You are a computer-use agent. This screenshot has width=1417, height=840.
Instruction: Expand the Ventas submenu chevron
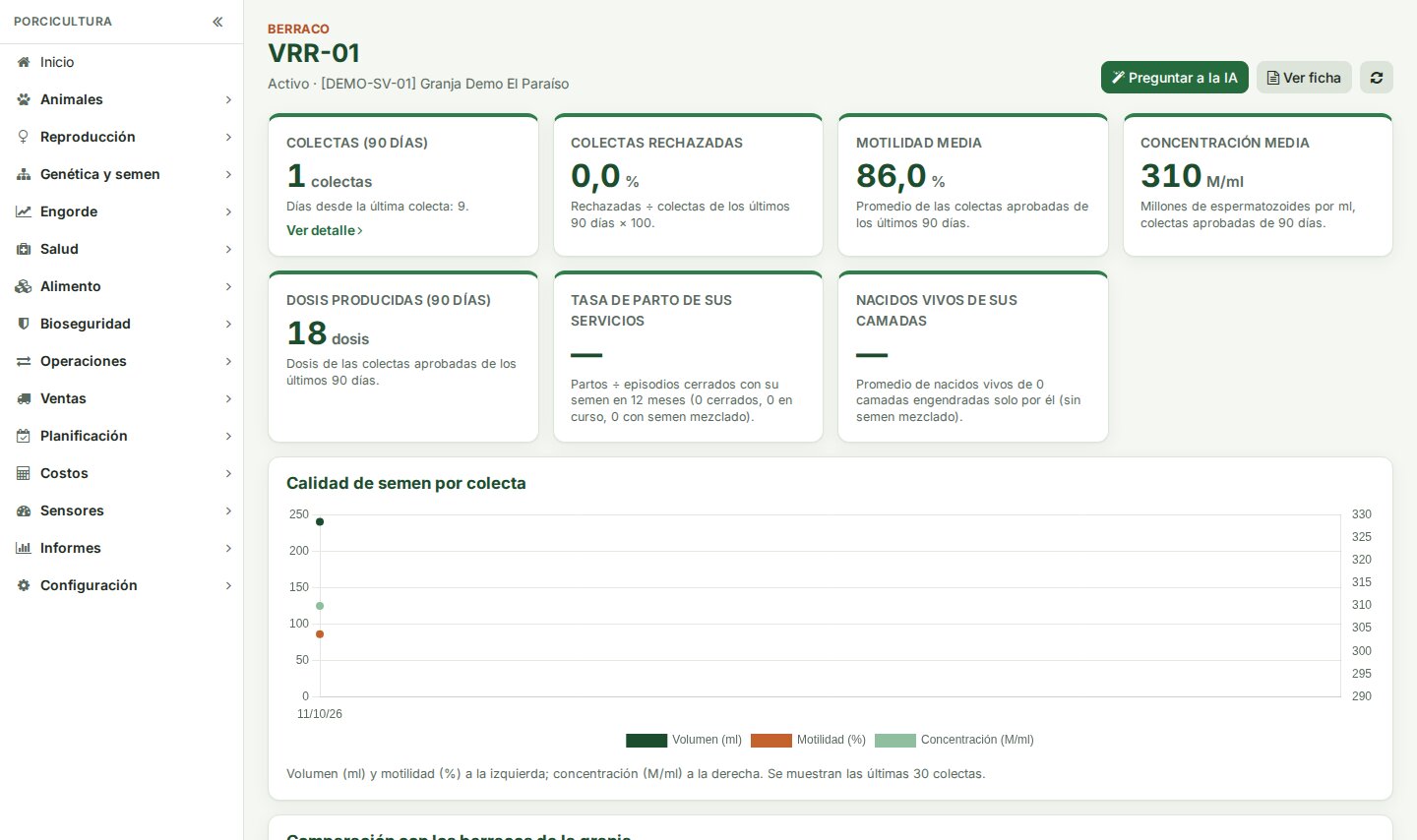click(x=228, y=398)
